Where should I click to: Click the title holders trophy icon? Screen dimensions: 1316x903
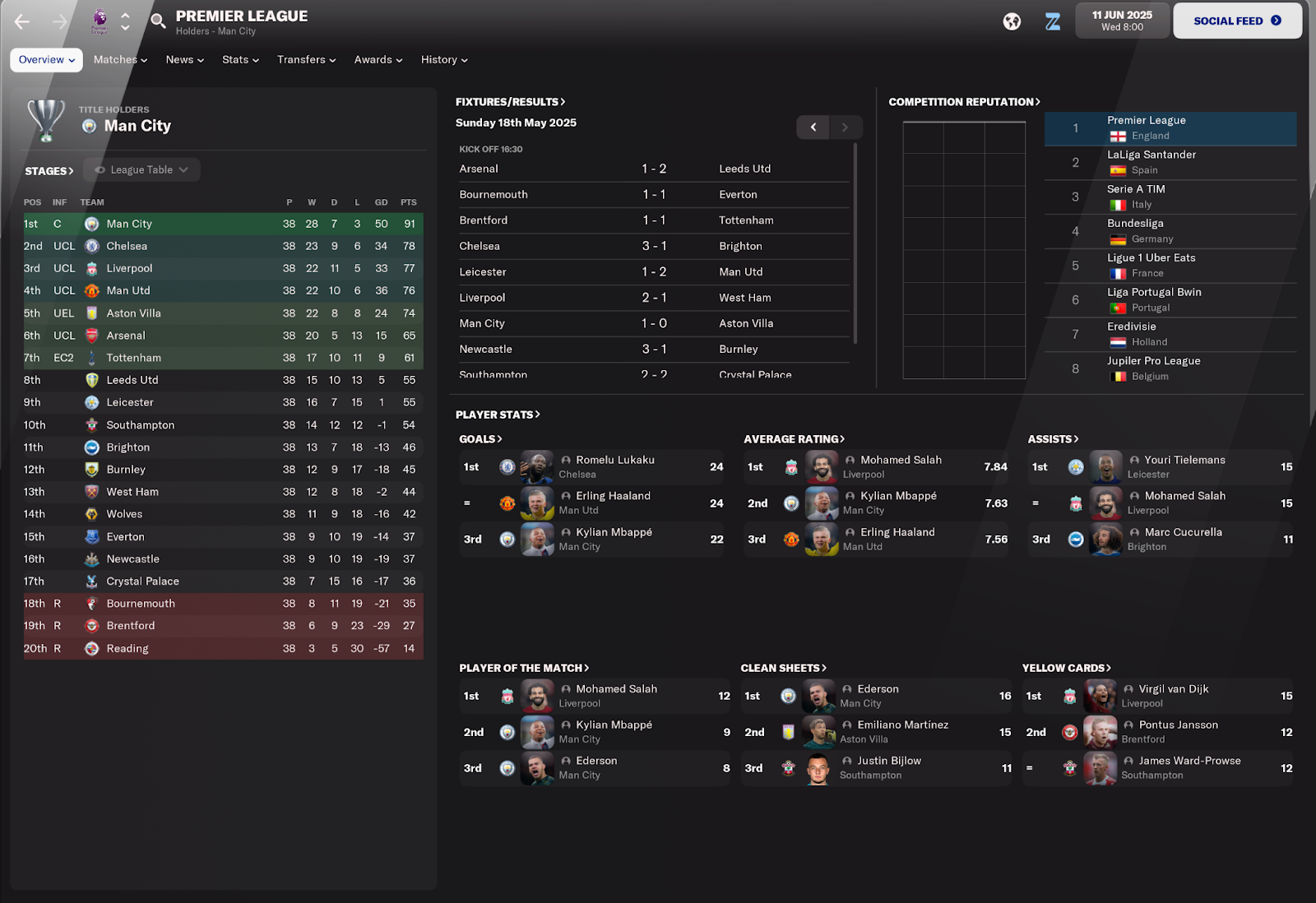[46, 120]
